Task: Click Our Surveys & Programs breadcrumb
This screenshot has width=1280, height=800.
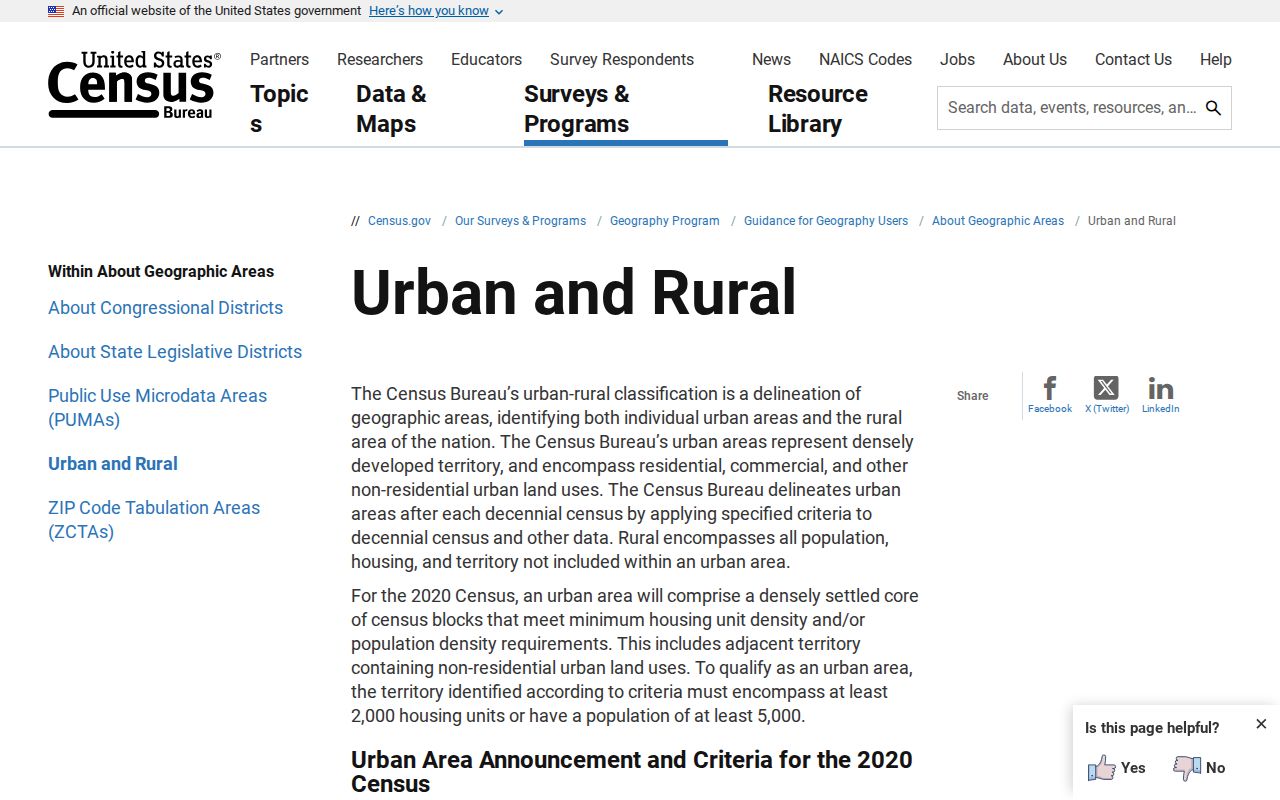Action: click(x=520, y=221)
